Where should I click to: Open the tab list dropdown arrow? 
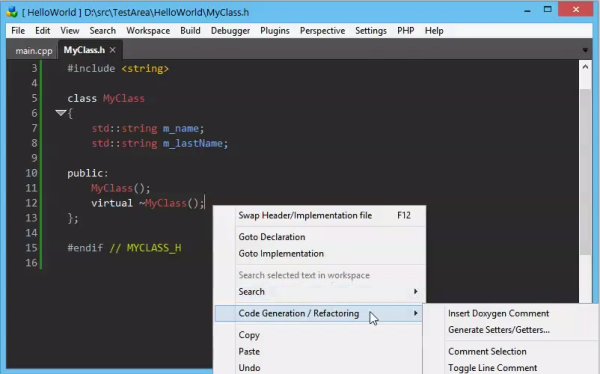585,50
